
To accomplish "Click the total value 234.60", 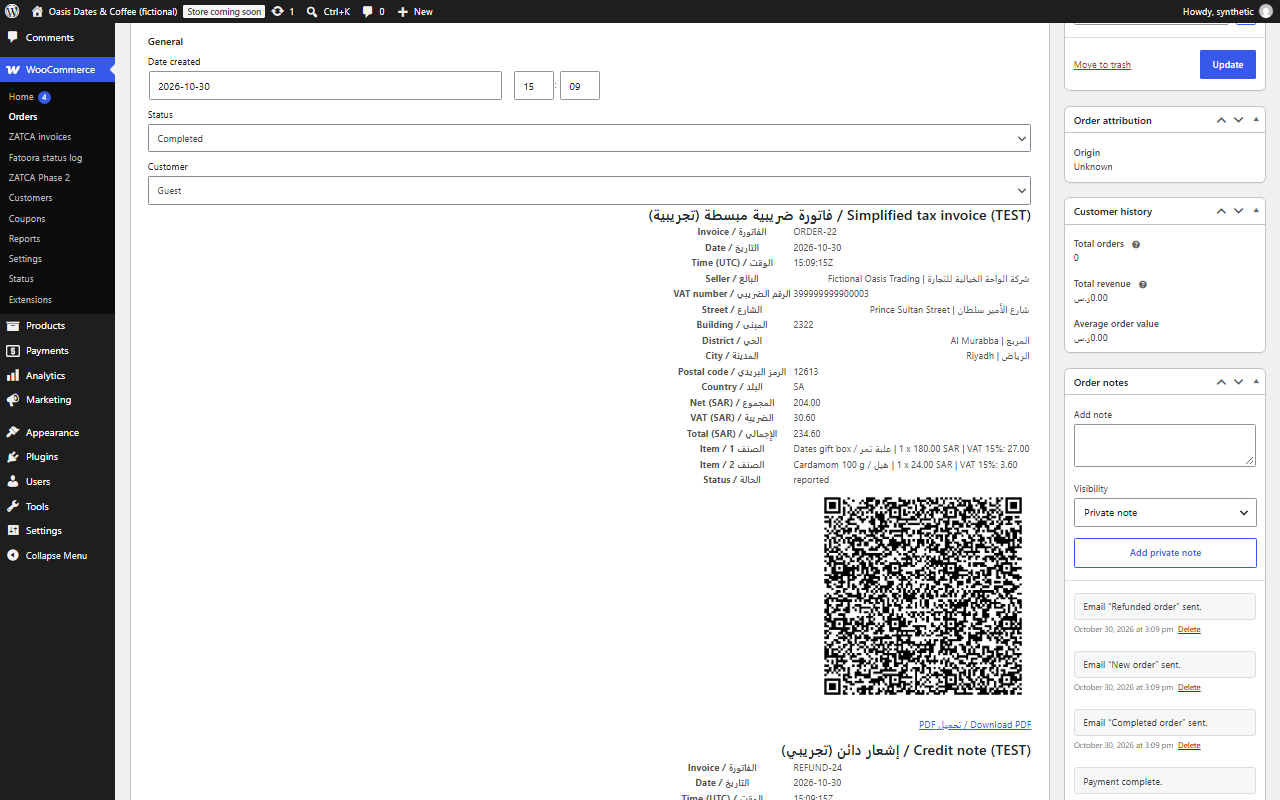I will [807, 434].
